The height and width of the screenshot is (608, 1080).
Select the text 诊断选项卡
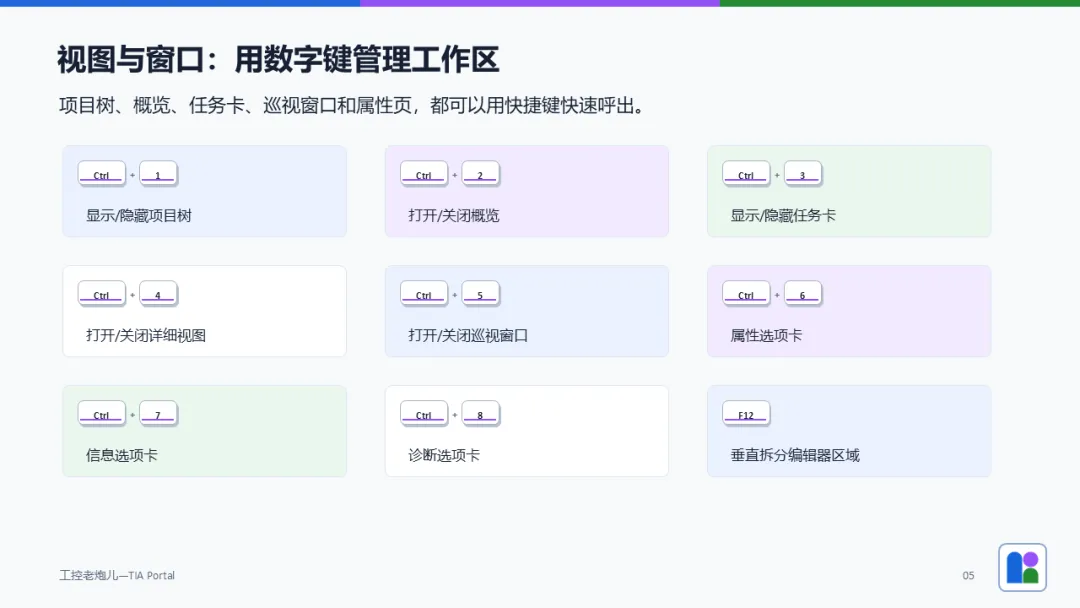pos(444,455)
